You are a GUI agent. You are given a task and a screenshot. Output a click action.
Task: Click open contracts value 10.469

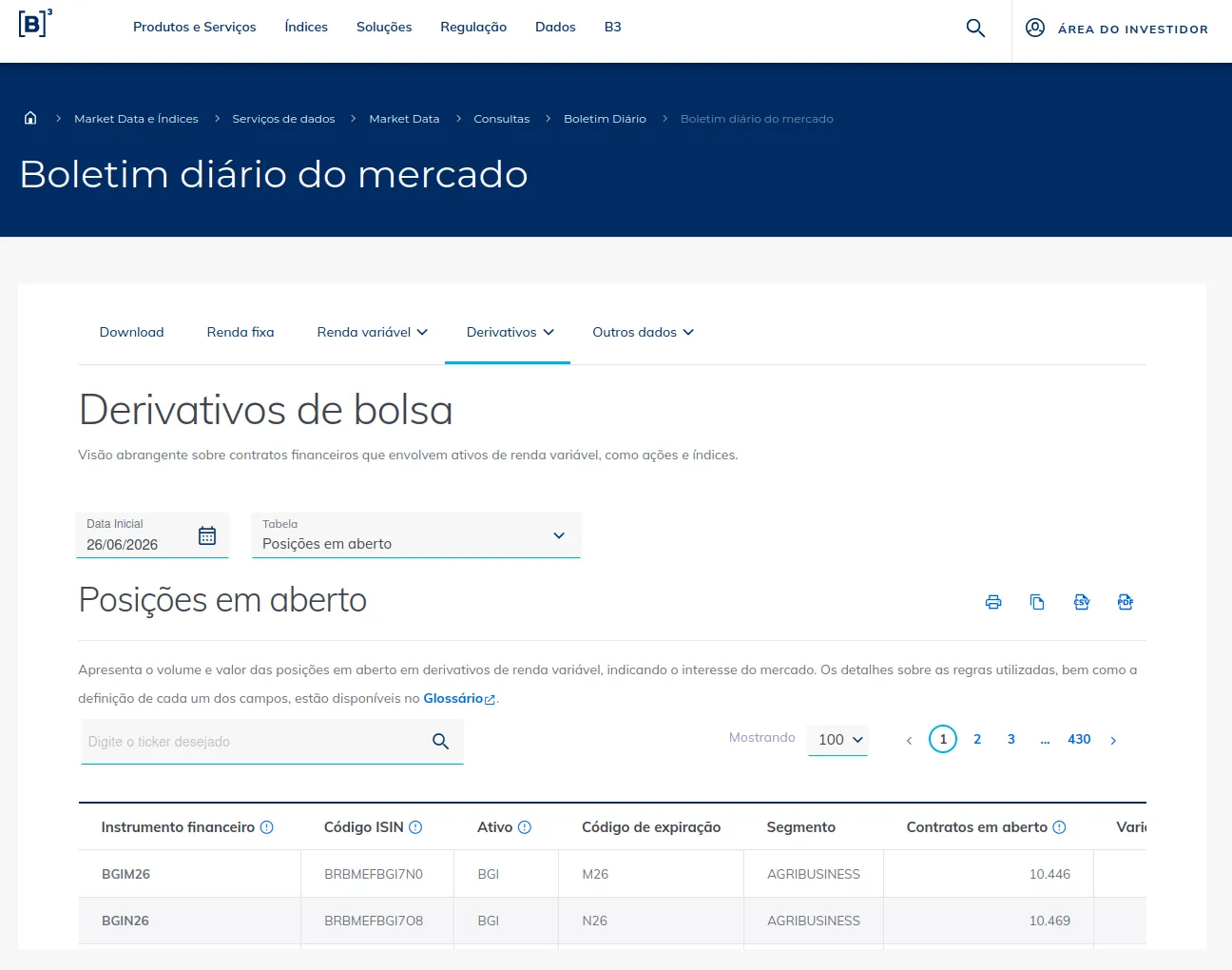click(x=1049, y=921)
